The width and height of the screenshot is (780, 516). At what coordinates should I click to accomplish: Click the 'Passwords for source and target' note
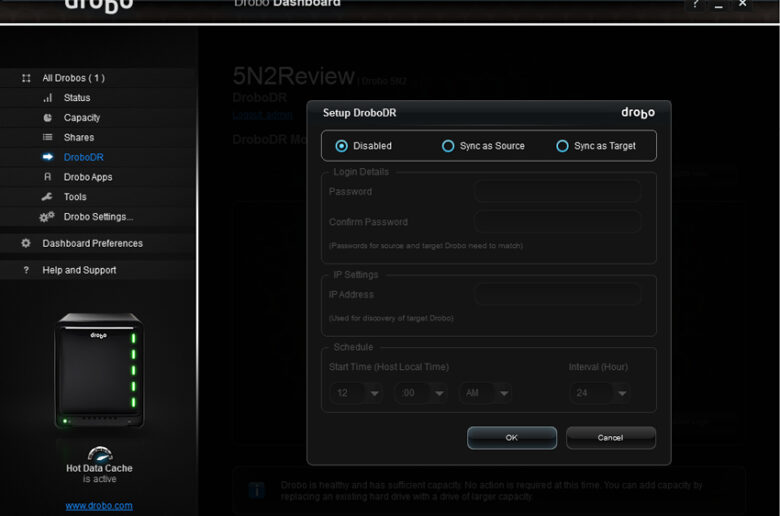(426, 246)
